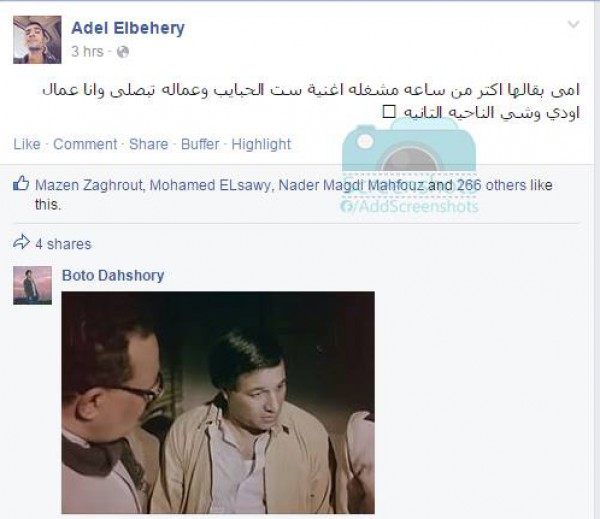Open Nader Magdi Mahfouz's profile
Screen dimensions: 600x519
pos(351,185)
